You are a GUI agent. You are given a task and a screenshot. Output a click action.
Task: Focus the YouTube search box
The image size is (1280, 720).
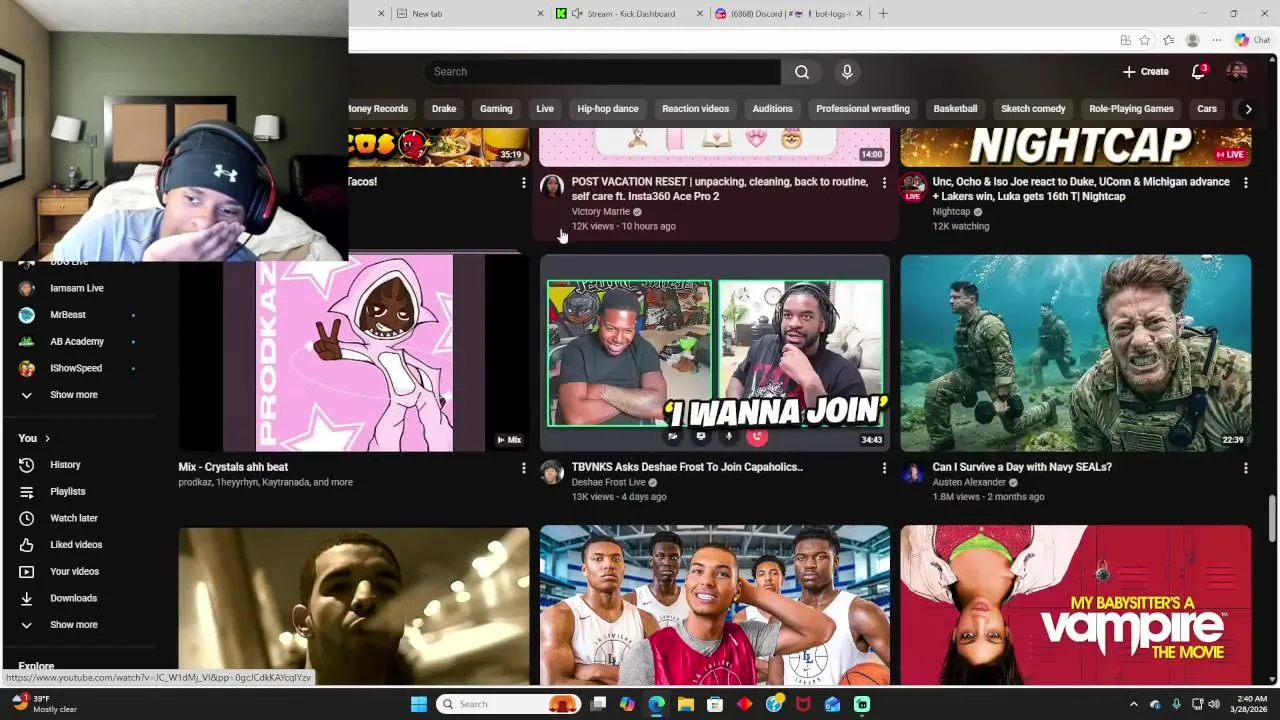coord(603,72)
